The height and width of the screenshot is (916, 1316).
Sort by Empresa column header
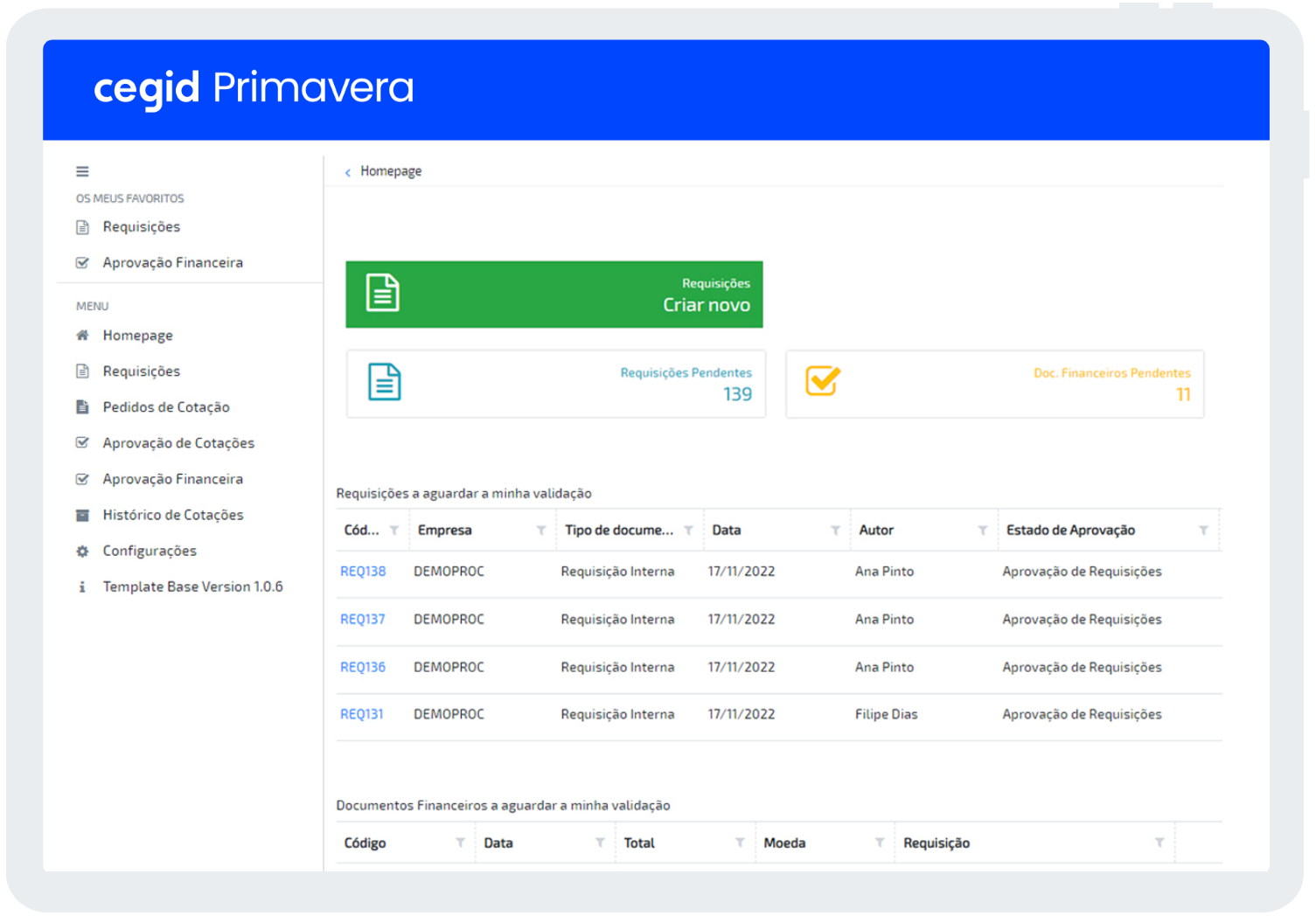coord(445,531)
